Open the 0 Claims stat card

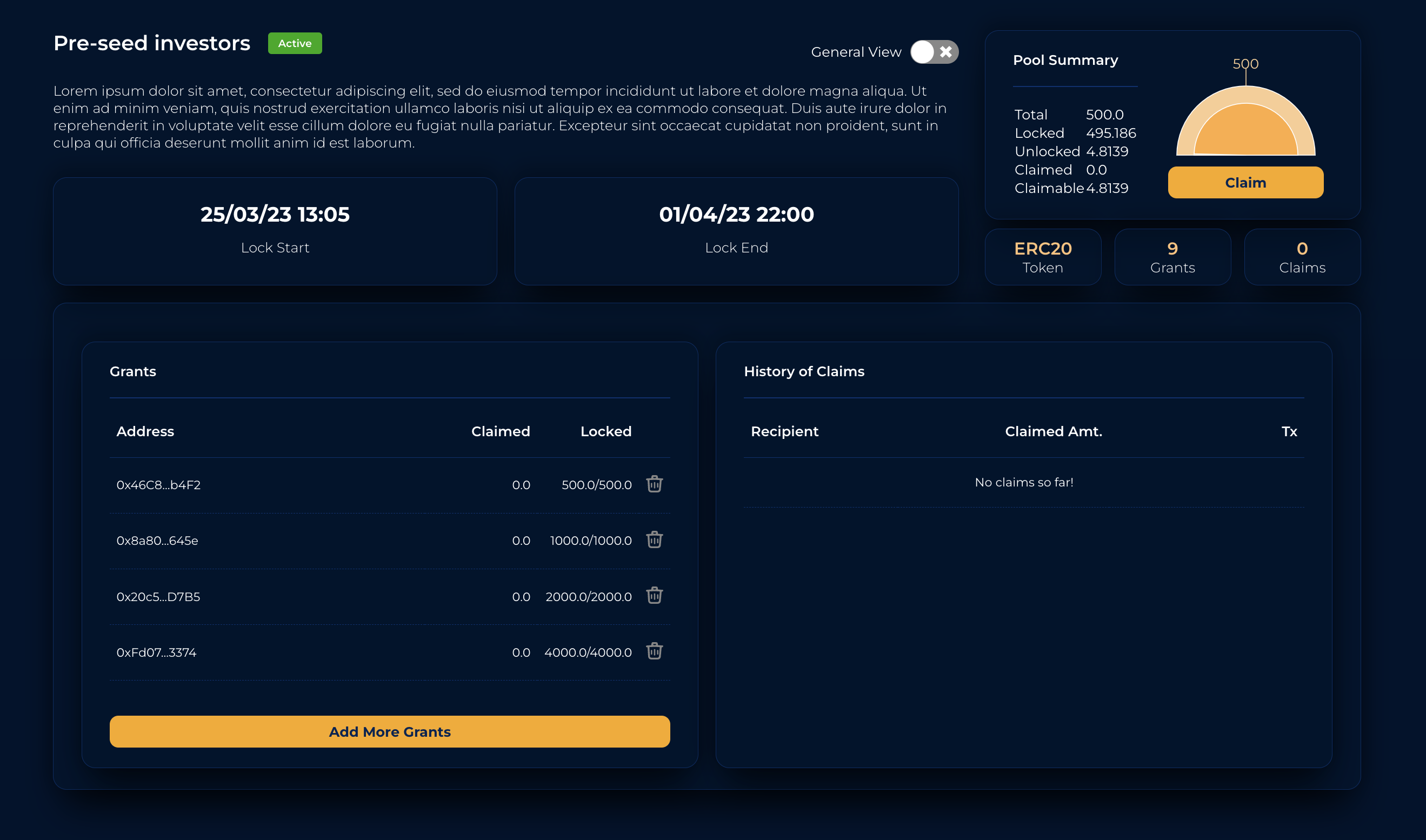click(x=1302, y=257)
